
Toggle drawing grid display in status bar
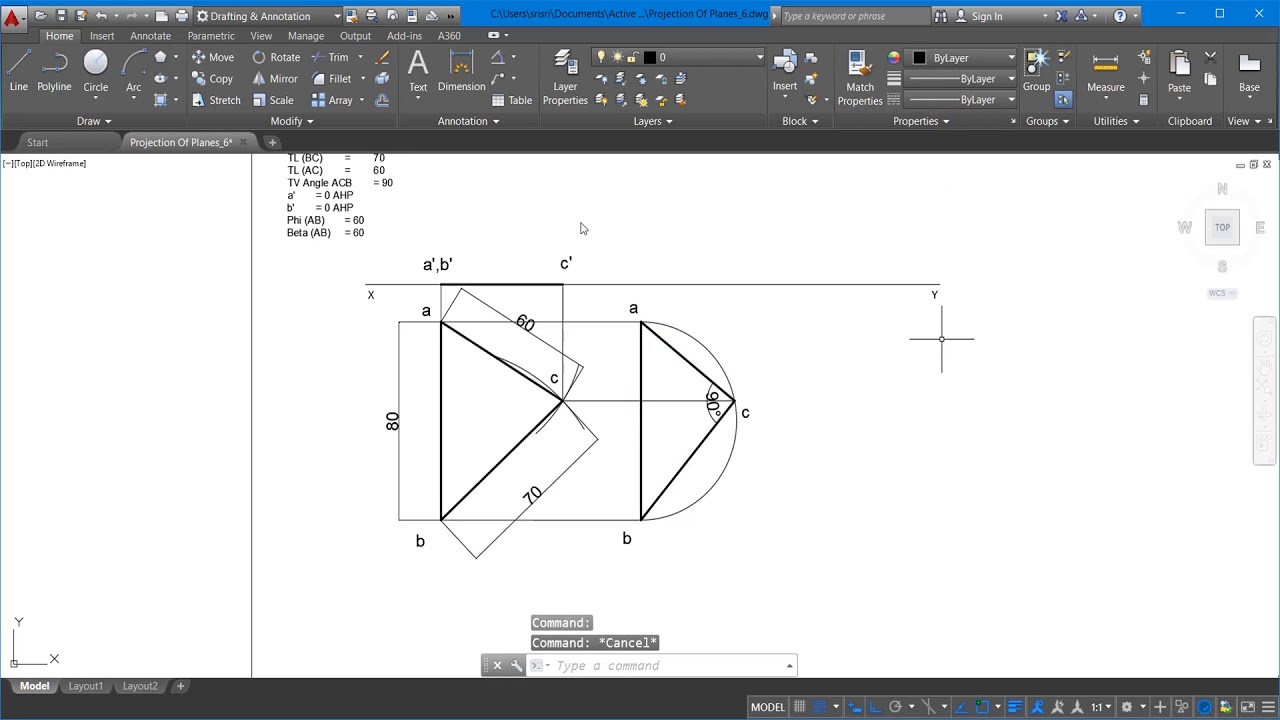tap(799, 707)
